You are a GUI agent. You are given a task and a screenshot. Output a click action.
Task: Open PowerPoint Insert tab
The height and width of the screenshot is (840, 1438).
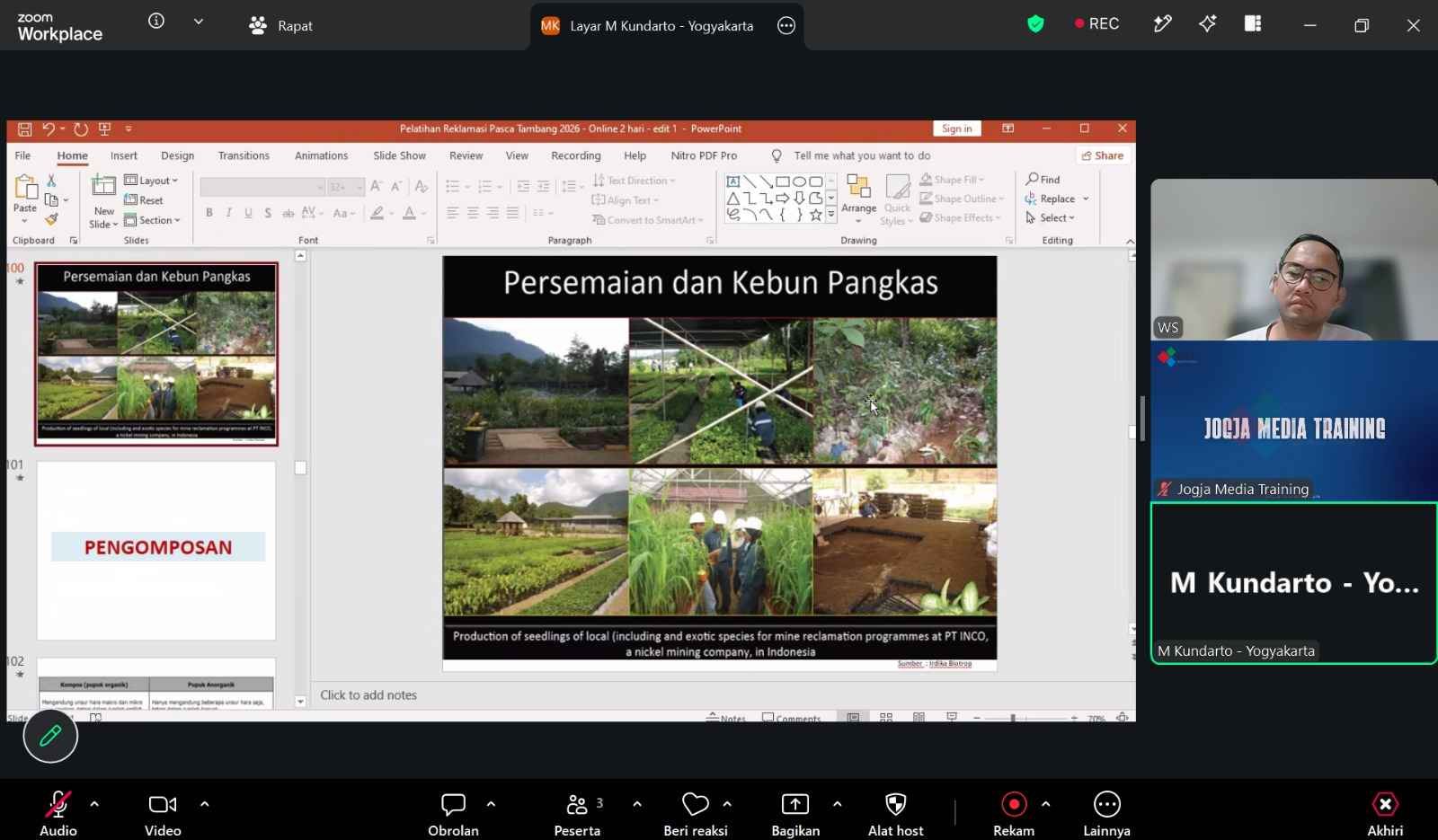point(124,155)
